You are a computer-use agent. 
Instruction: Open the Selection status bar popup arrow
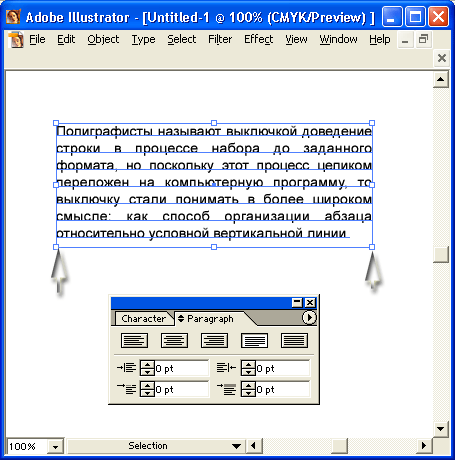pos(236,446)
